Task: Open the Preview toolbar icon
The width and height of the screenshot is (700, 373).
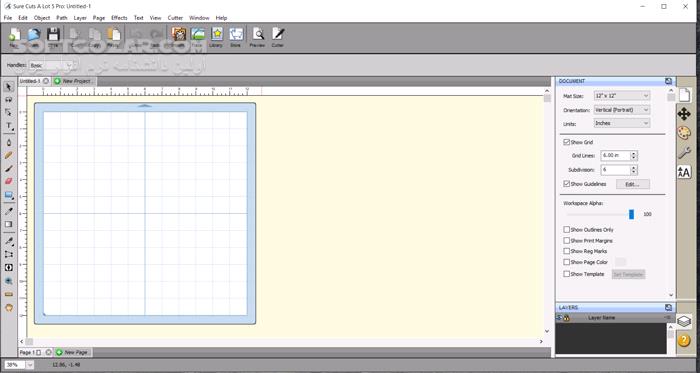Action: (x=258, y=37)
